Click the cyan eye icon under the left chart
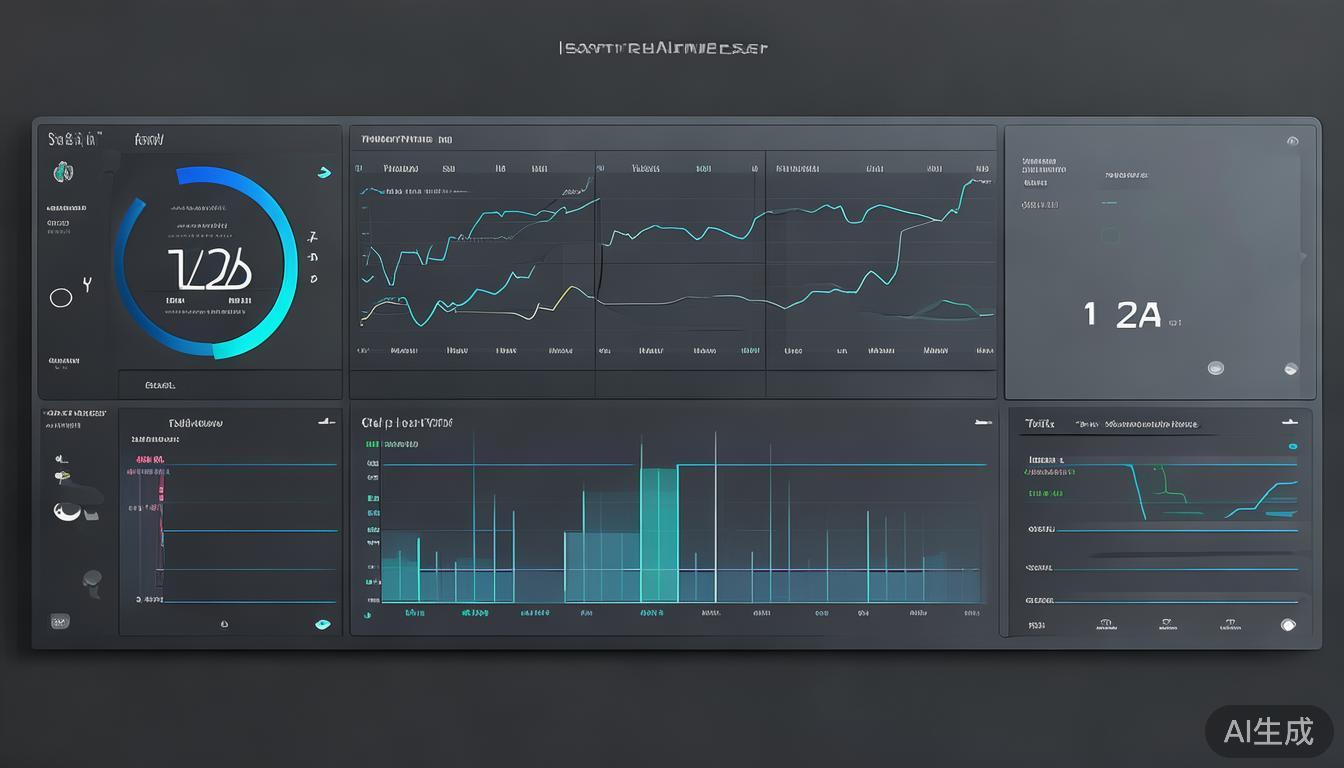1344x768 pixels. tap(322, 624)
